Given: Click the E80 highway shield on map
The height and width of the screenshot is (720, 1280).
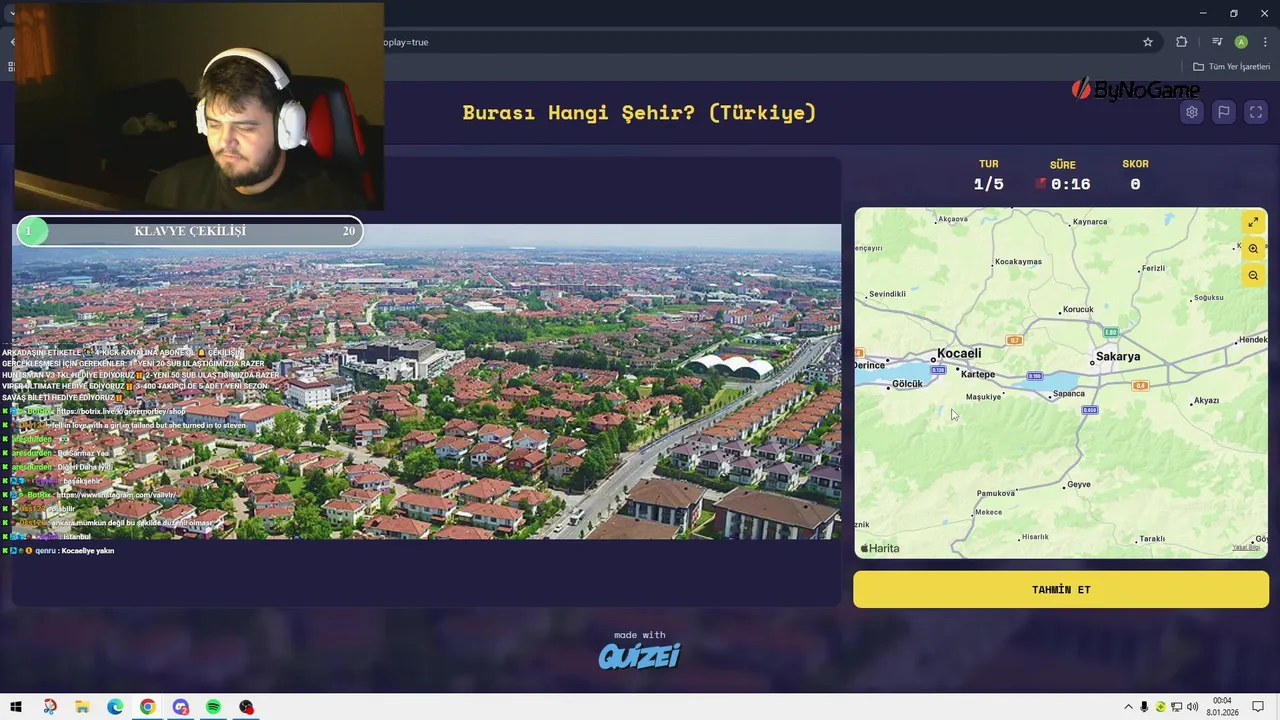Looking at the screenshot, I should pos(1110,332).
